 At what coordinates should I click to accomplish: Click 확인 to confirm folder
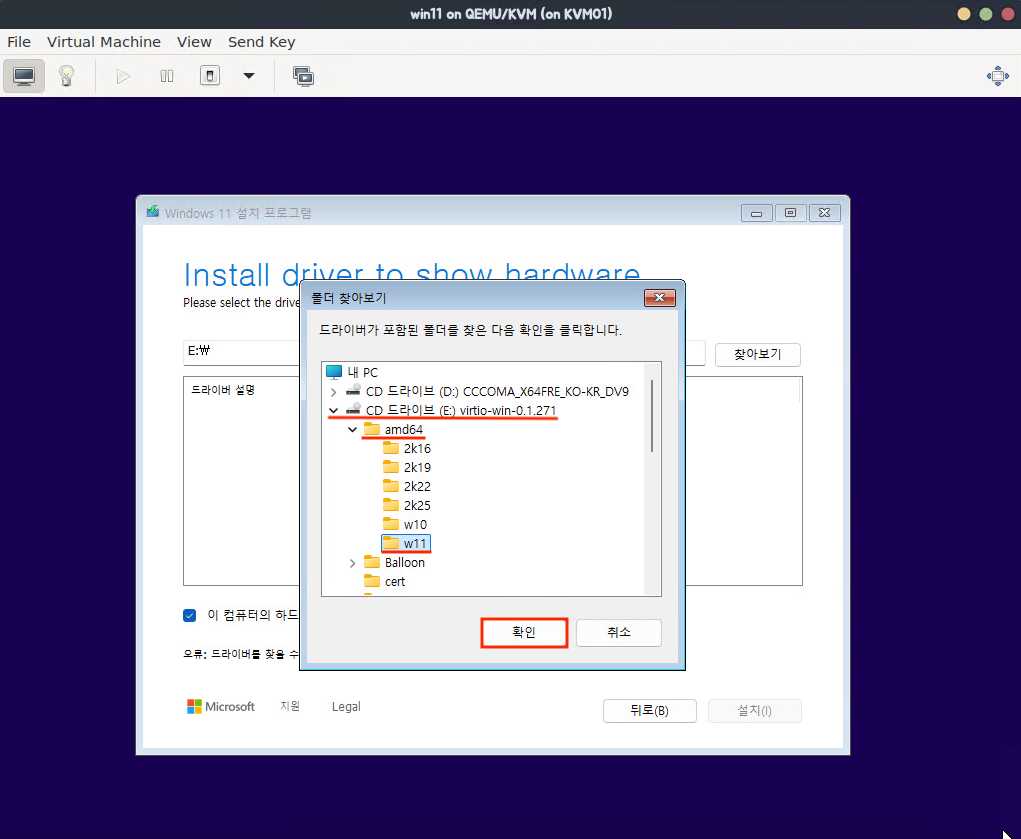[x=524, y=633]
